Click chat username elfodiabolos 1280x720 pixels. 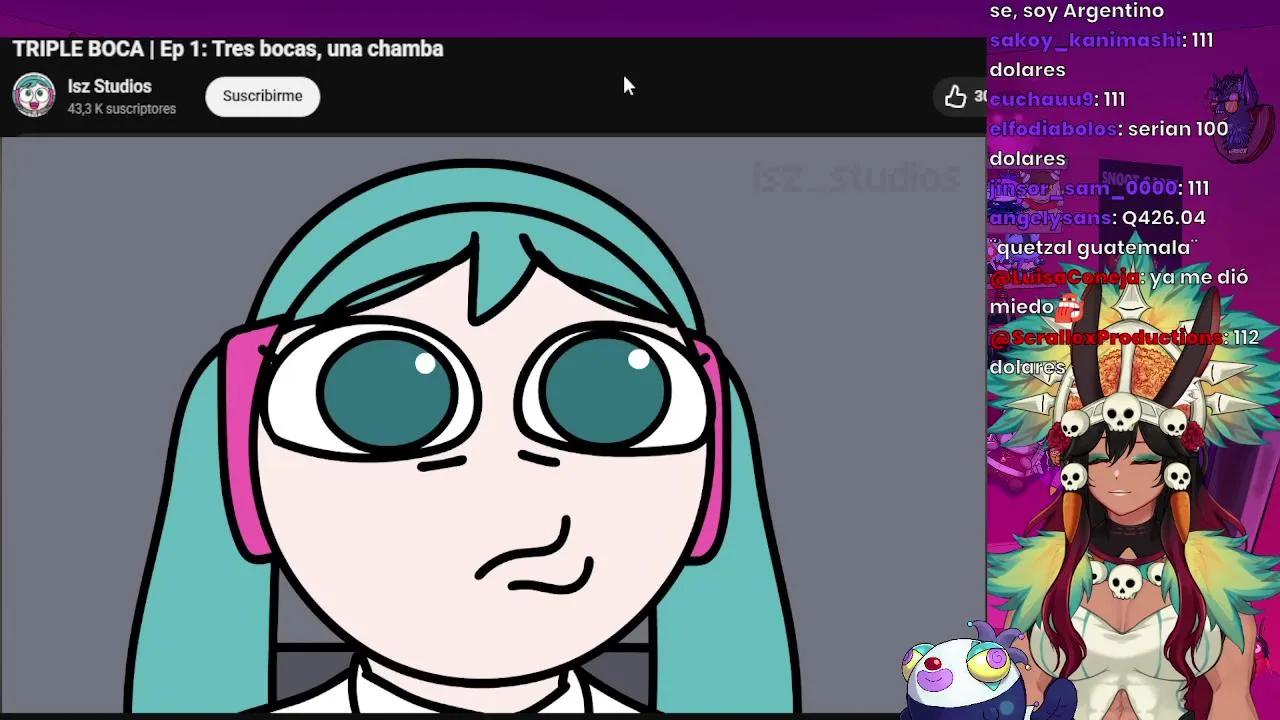pos(1053,129)
